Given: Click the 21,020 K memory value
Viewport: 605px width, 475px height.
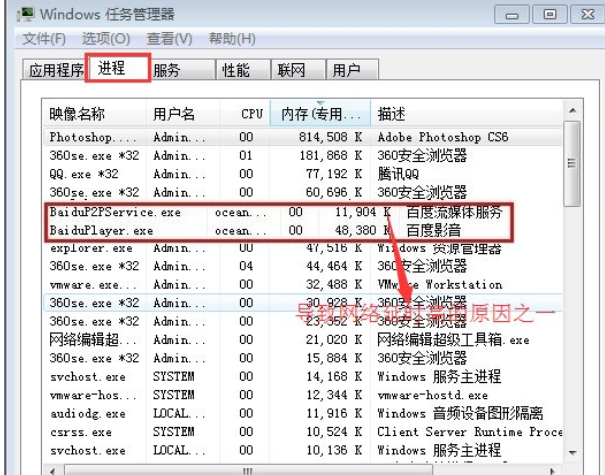Looking at the screenshot, I should [334, 340].
